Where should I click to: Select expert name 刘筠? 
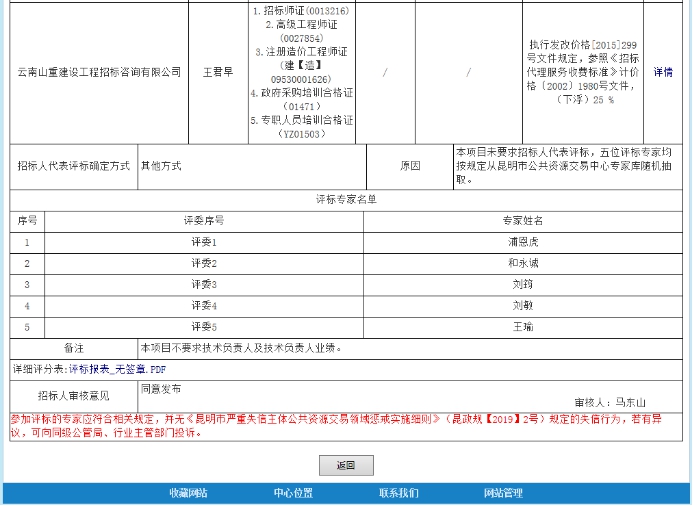pyautogui.click(x=522, y=284)
